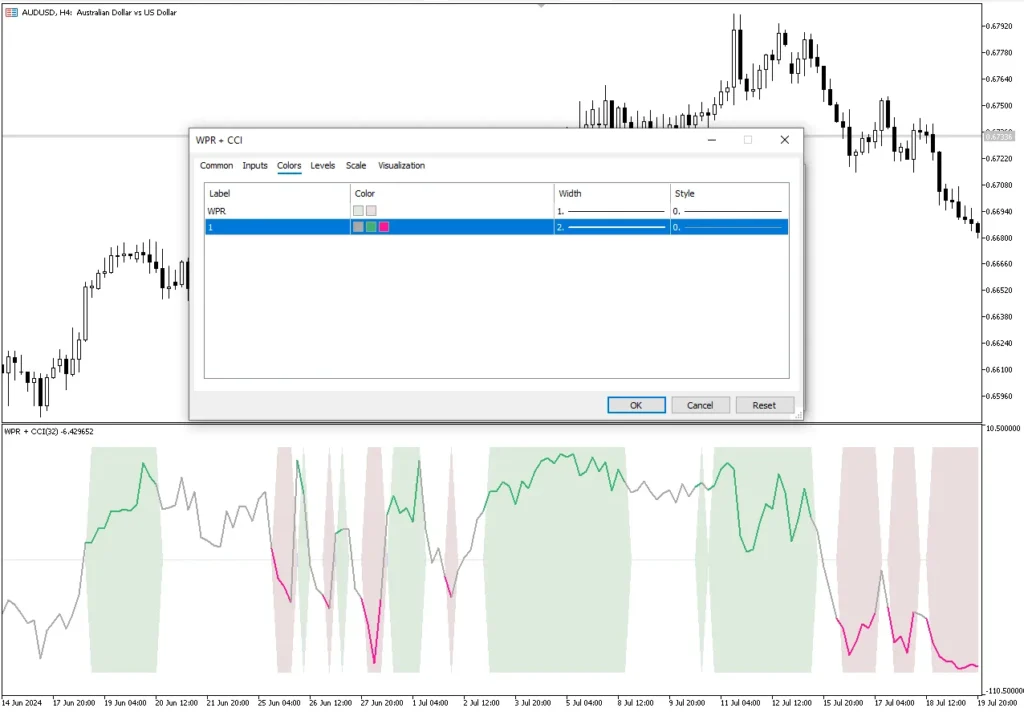Click the gray color swatch in row 1
The image size is (1024, 712).
(x=358, y=228)
